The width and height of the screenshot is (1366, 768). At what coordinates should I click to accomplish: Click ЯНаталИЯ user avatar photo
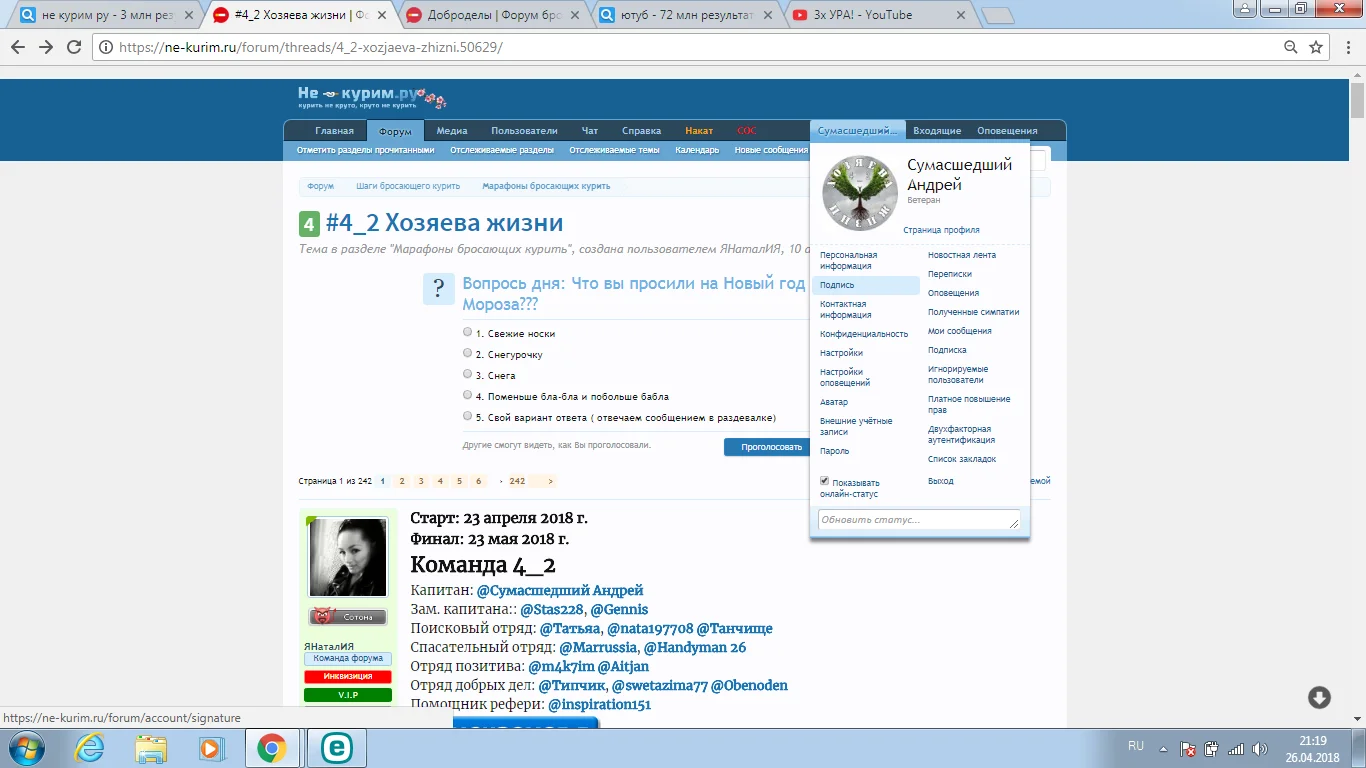pyautogui.click(x=347, y=557)
